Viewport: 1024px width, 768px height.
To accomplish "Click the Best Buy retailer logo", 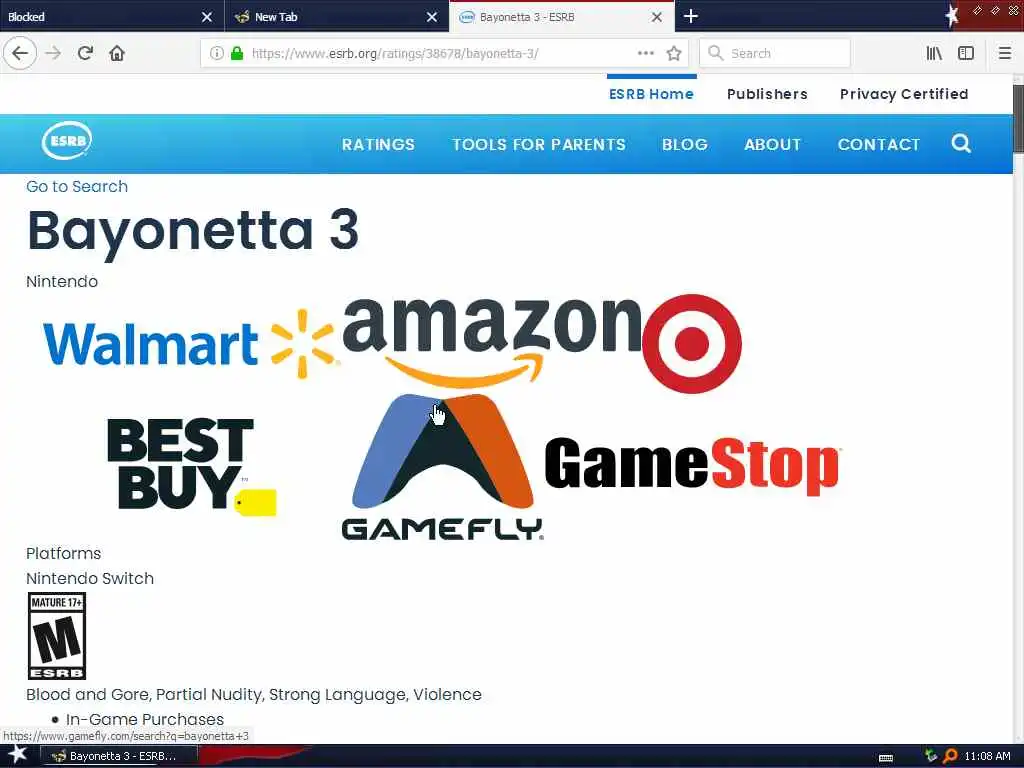I will tap(191, 466).
